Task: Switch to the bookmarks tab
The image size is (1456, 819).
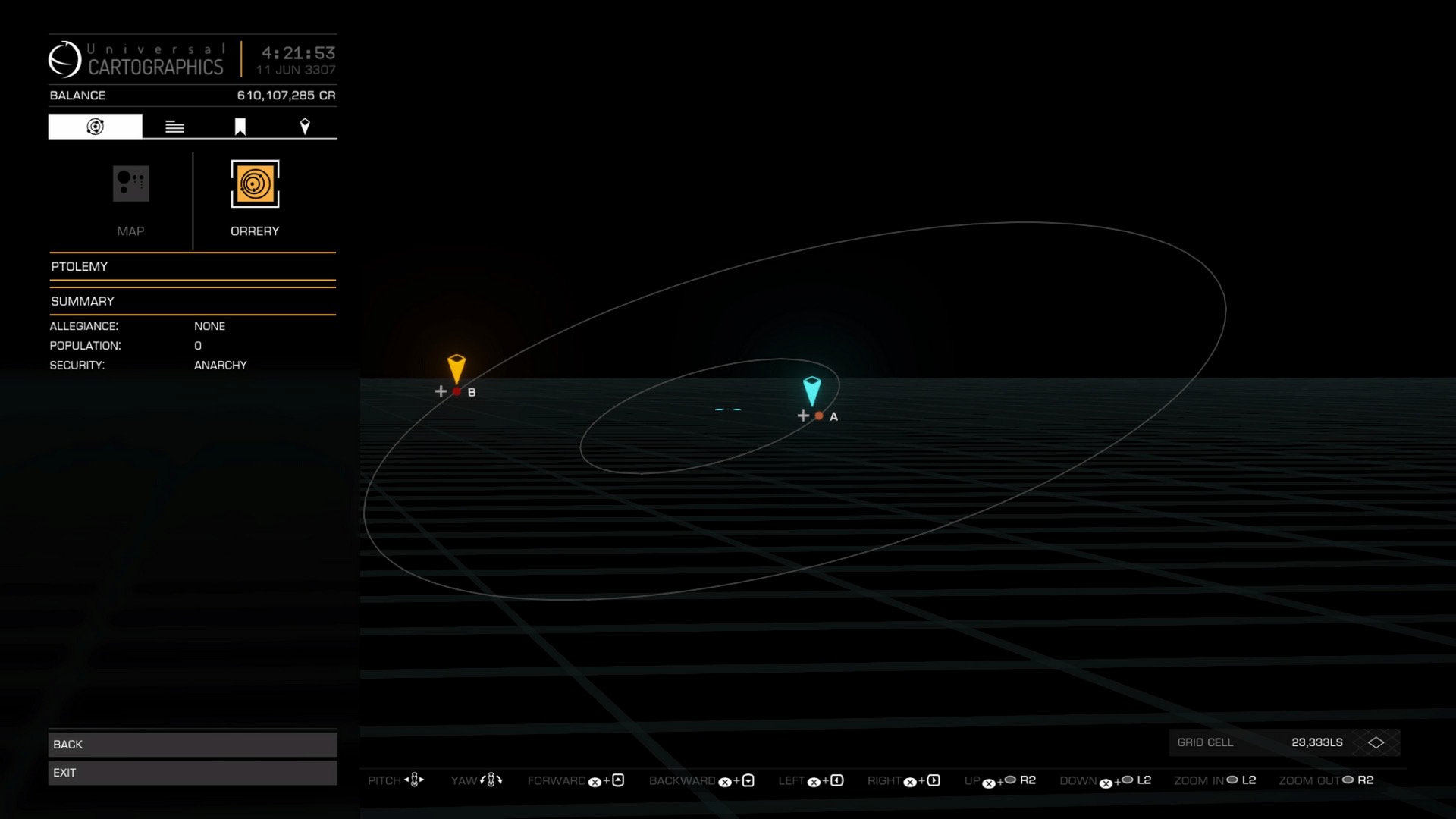Action: tap(240, 127)
